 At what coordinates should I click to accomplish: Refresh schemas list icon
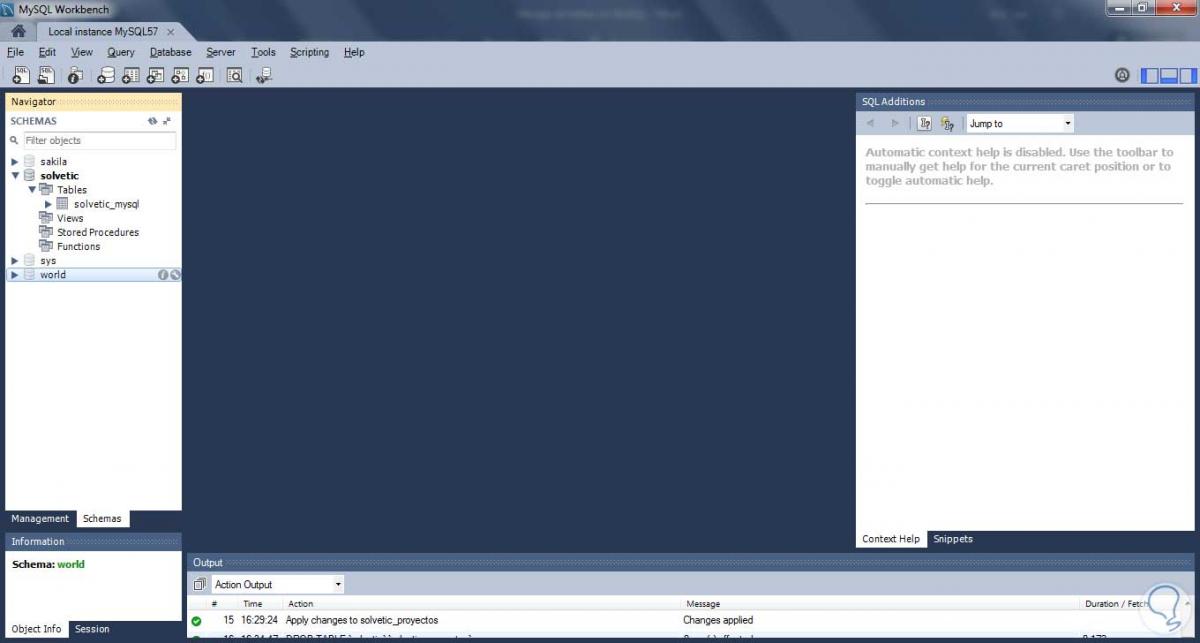tap(153, 121)
